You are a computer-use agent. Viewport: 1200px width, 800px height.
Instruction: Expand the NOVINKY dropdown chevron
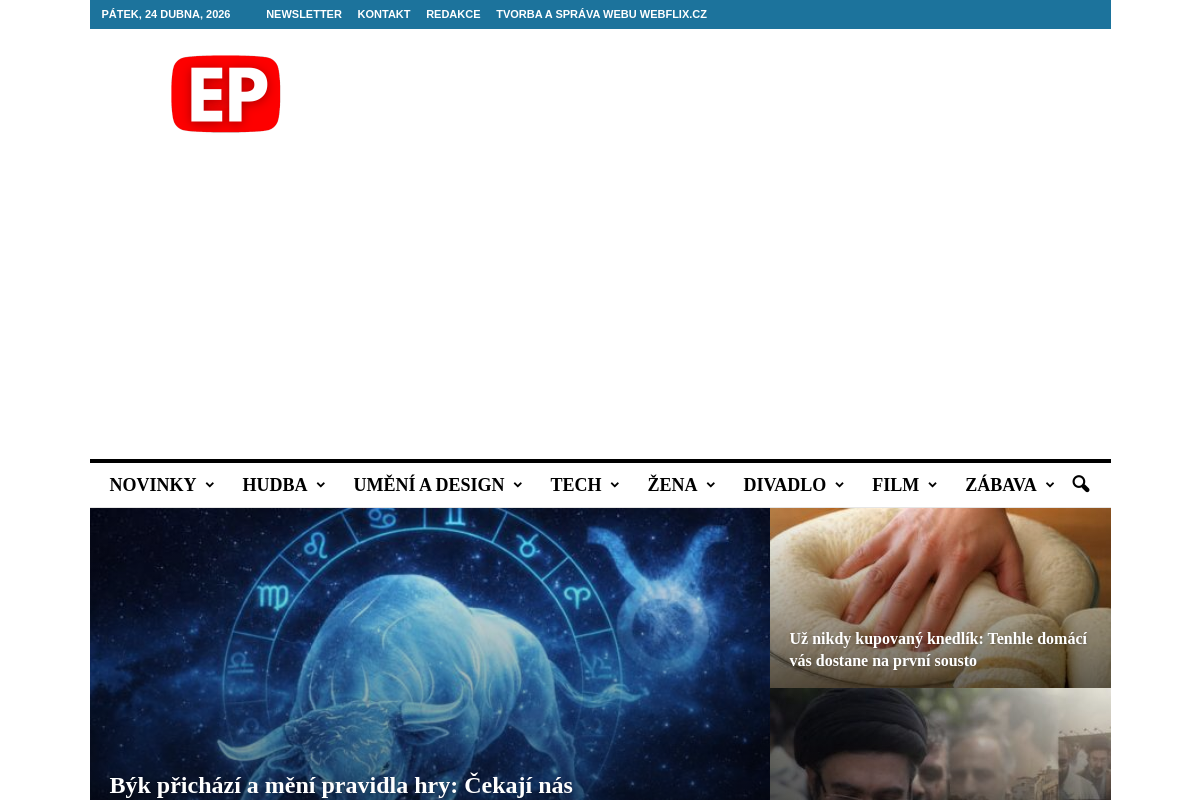(210, 485)
